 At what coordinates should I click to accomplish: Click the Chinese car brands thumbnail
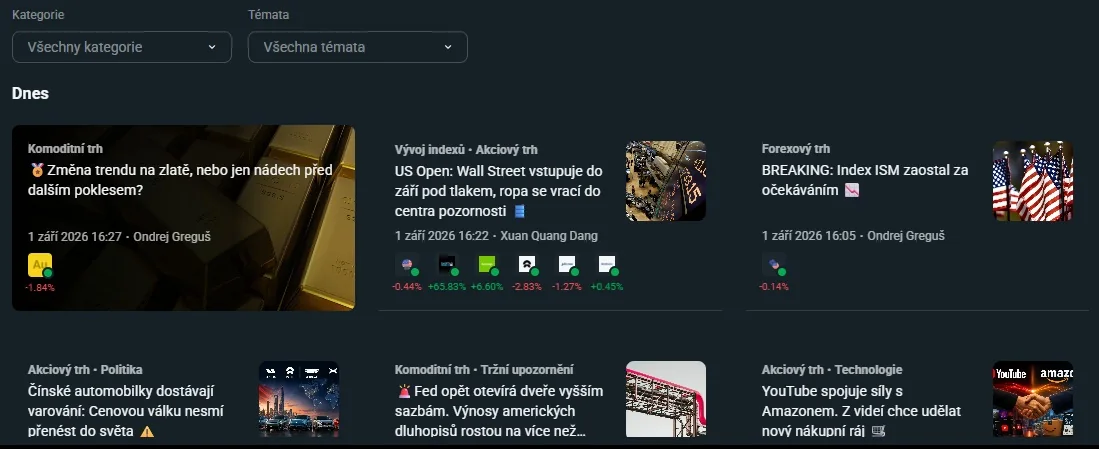(x=299, y=399)
